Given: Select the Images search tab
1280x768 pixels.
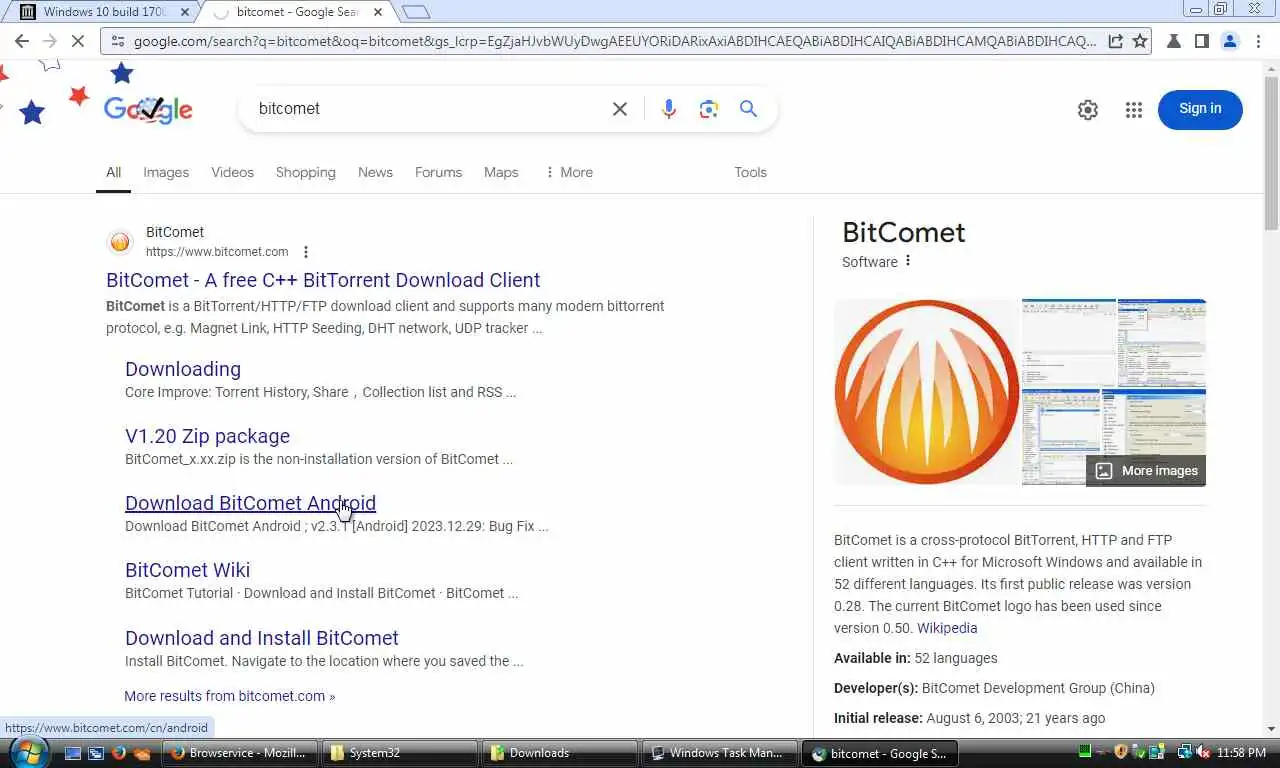Looking at the screenshot, I should point(166,172).
